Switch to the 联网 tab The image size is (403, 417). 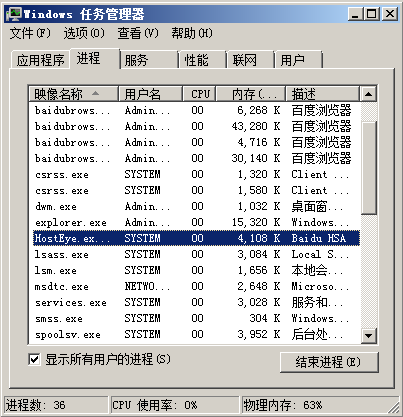coord(250,60)
